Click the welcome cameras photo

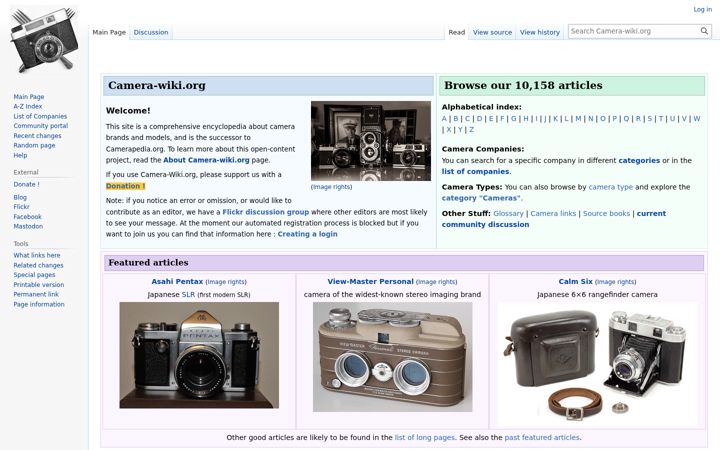371,141
